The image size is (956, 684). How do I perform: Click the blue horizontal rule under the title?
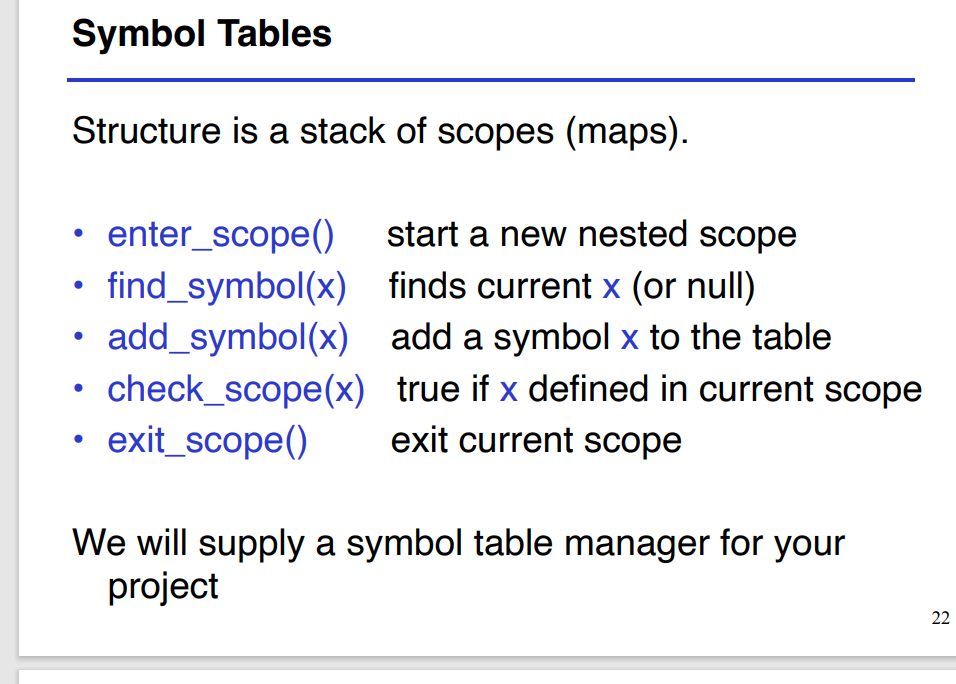tap(490, 80)
